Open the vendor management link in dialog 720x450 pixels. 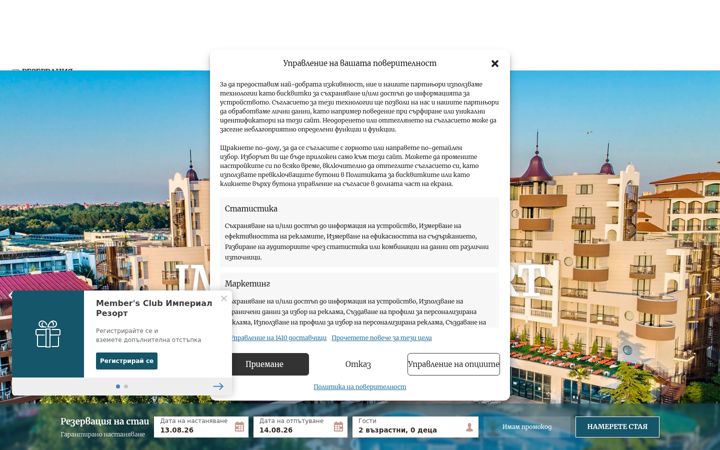tap(279, 338)
